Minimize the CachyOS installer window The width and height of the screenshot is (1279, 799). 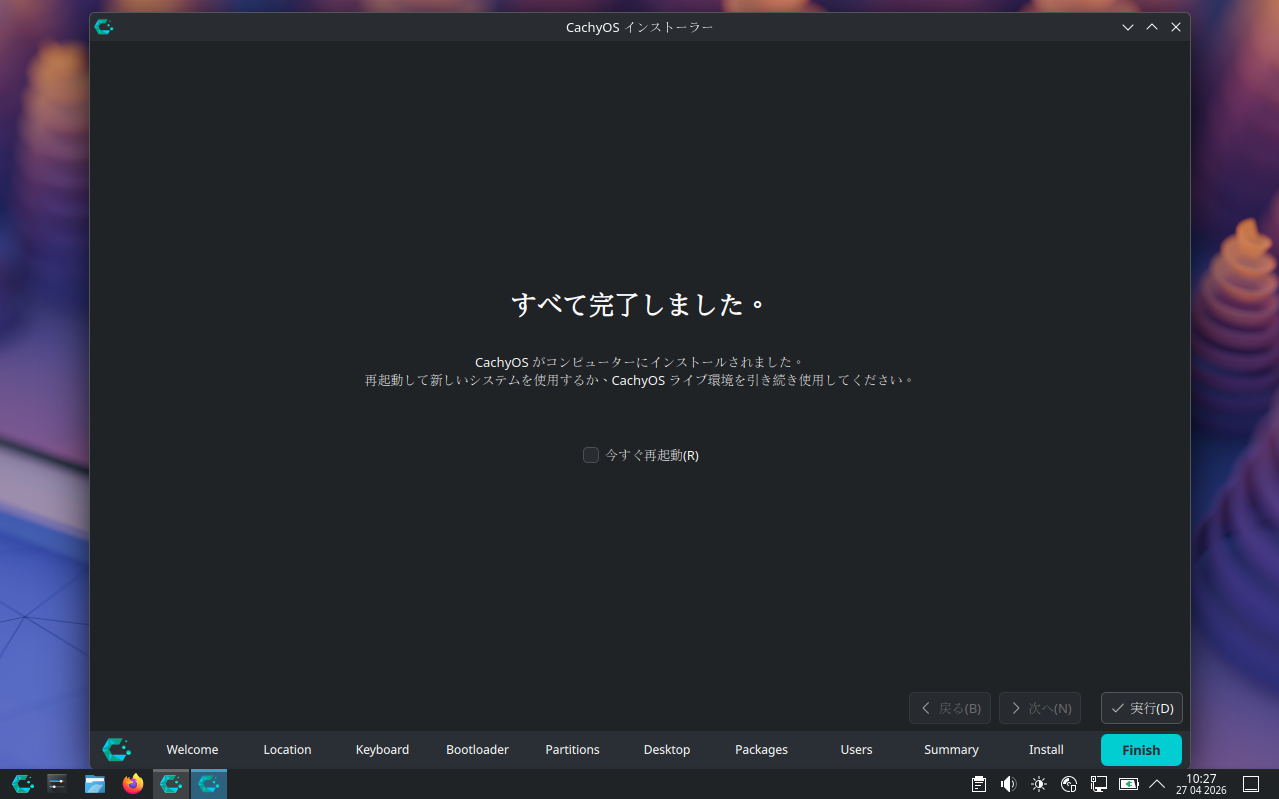point(1128,27)
